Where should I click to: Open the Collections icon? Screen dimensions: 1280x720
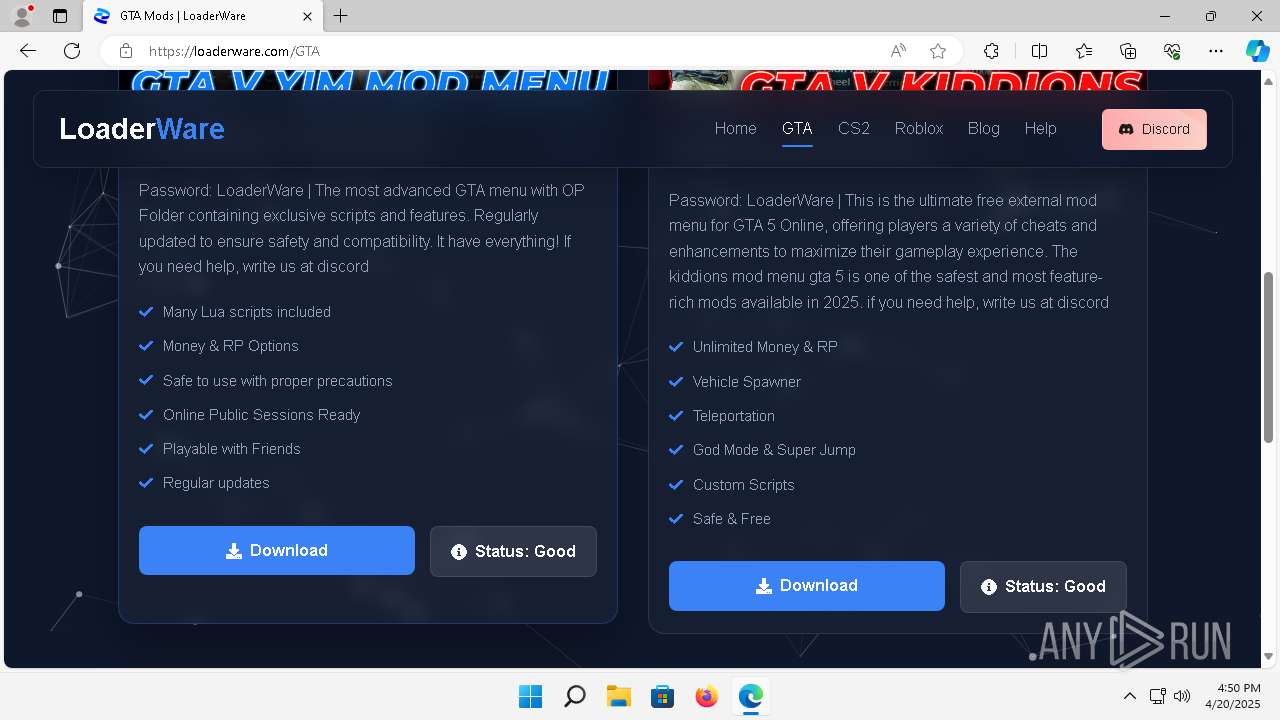click(1128, 51)
